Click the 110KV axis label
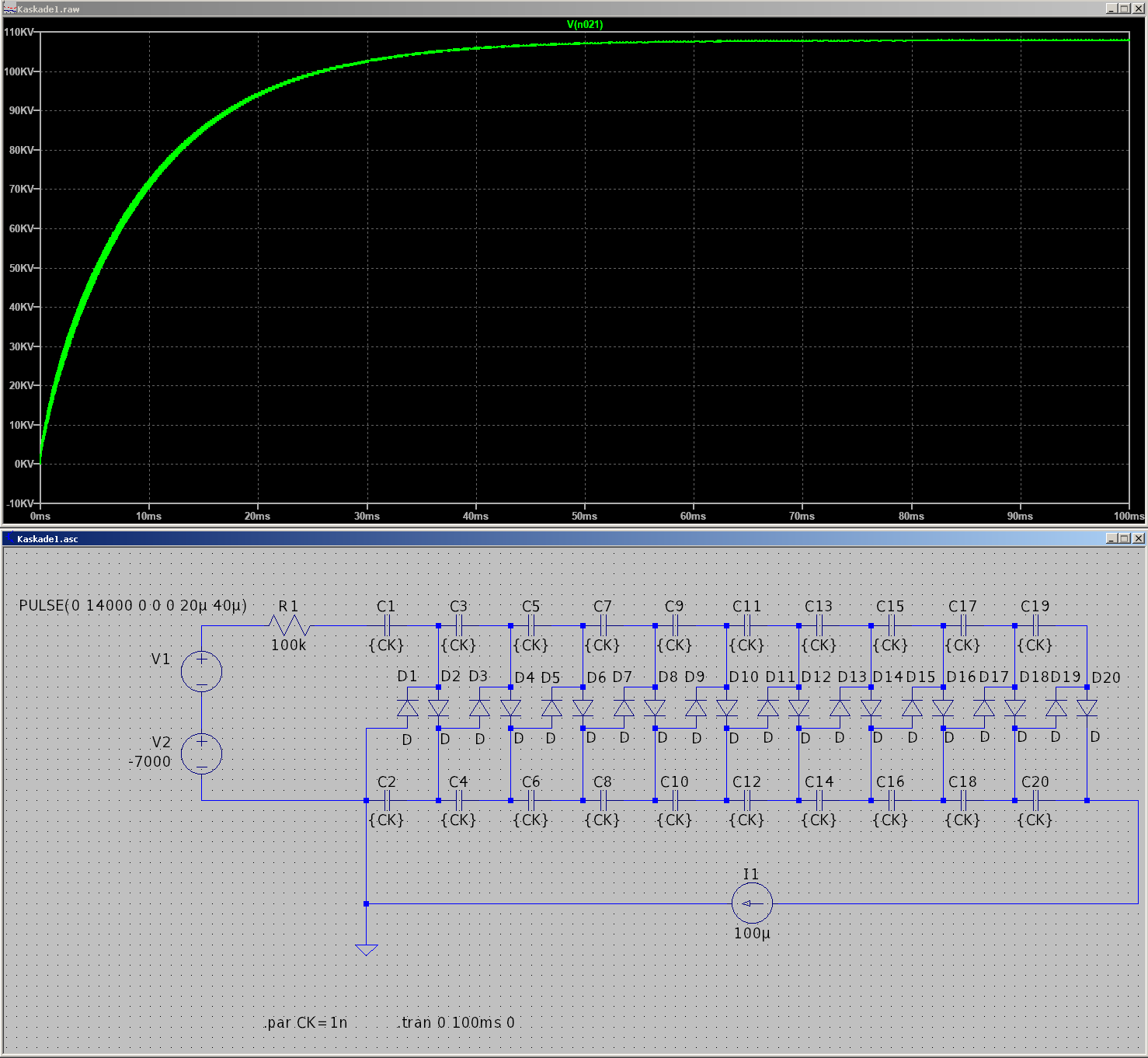This screenshot has width=1148, height=1058. [x=19, y=32]
